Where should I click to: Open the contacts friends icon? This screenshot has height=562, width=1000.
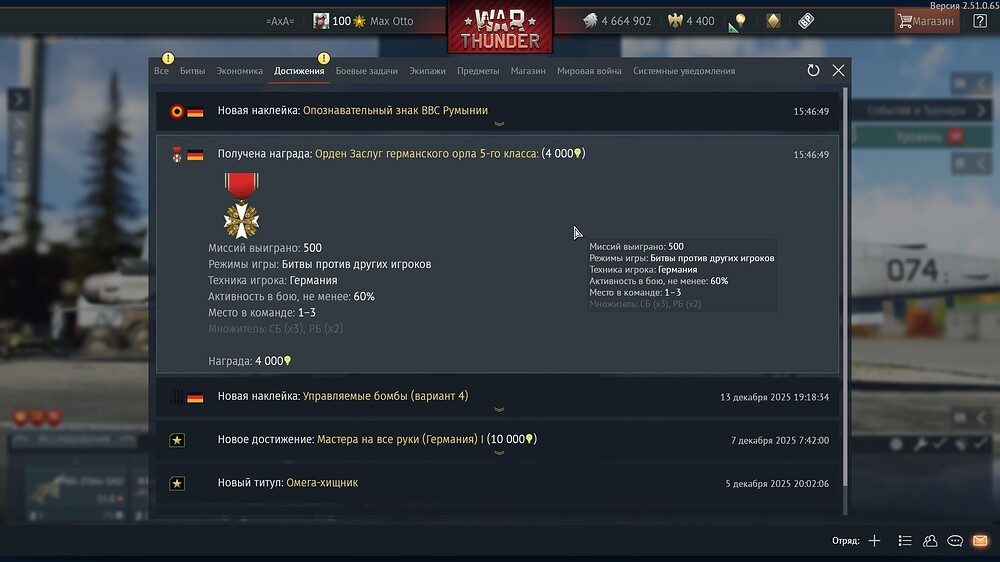point(930,541)
